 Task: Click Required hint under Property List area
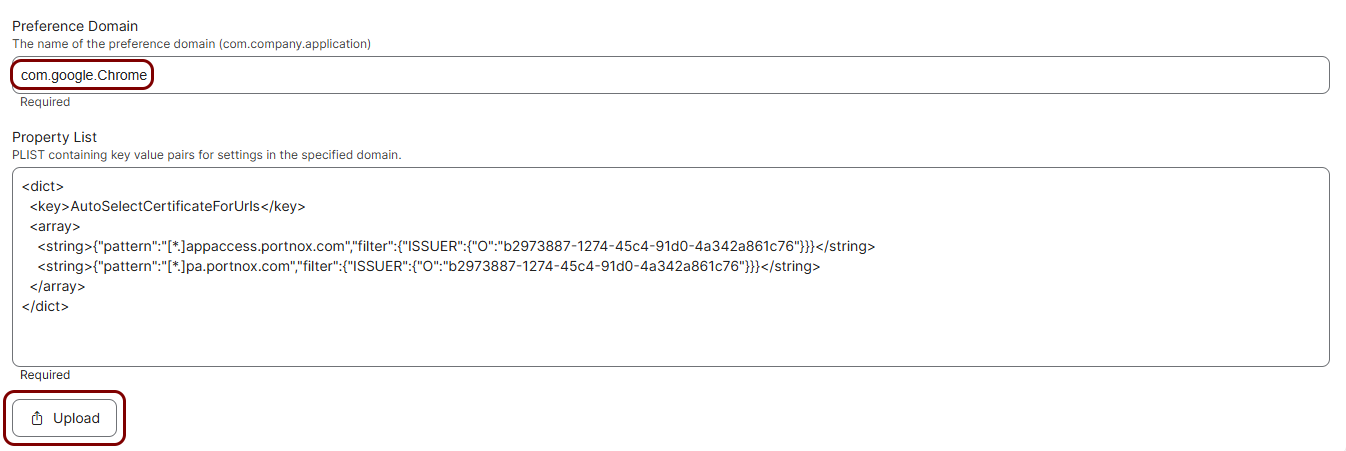pos(45,375)
